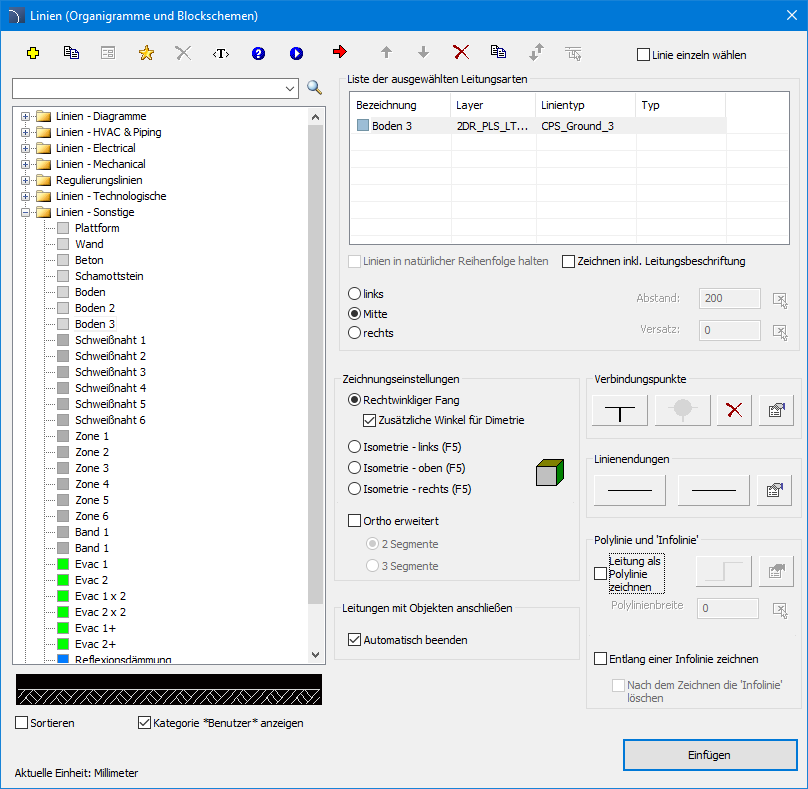
Task: Select the 'links' radio button
Action: click(x=354, y=294)
